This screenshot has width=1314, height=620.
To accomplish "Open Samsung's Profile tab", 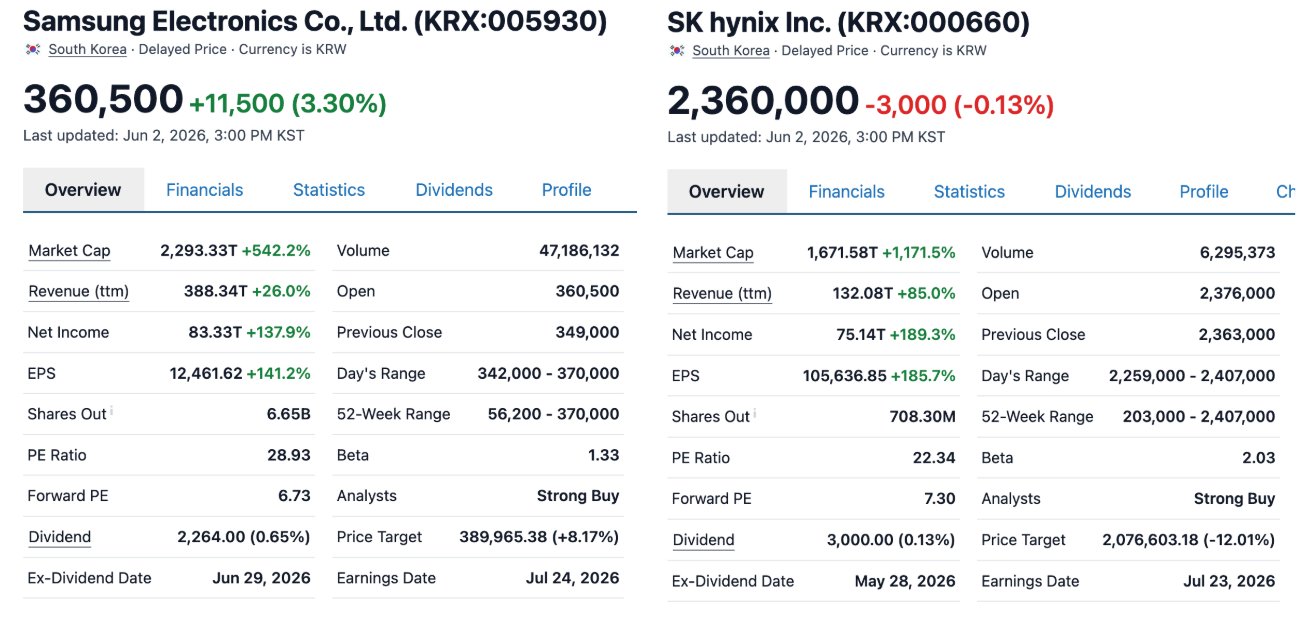I will pyautogui.click(x=567, y=190).
